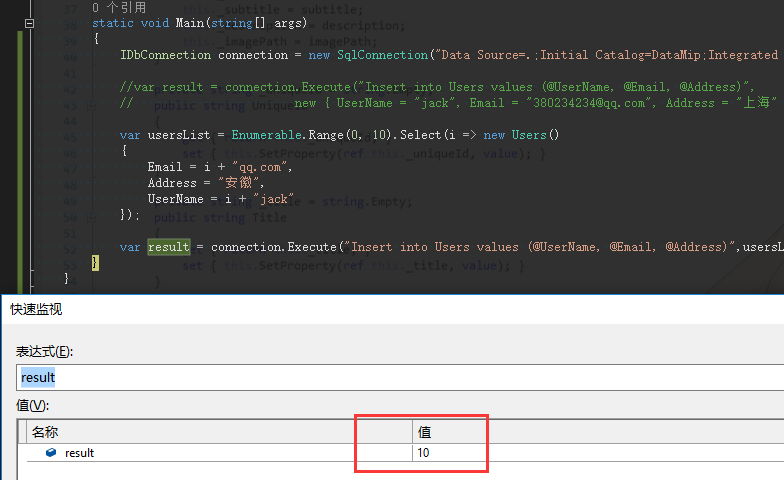
Task: Click the value cell showing 10
Action: coord(425,453)
